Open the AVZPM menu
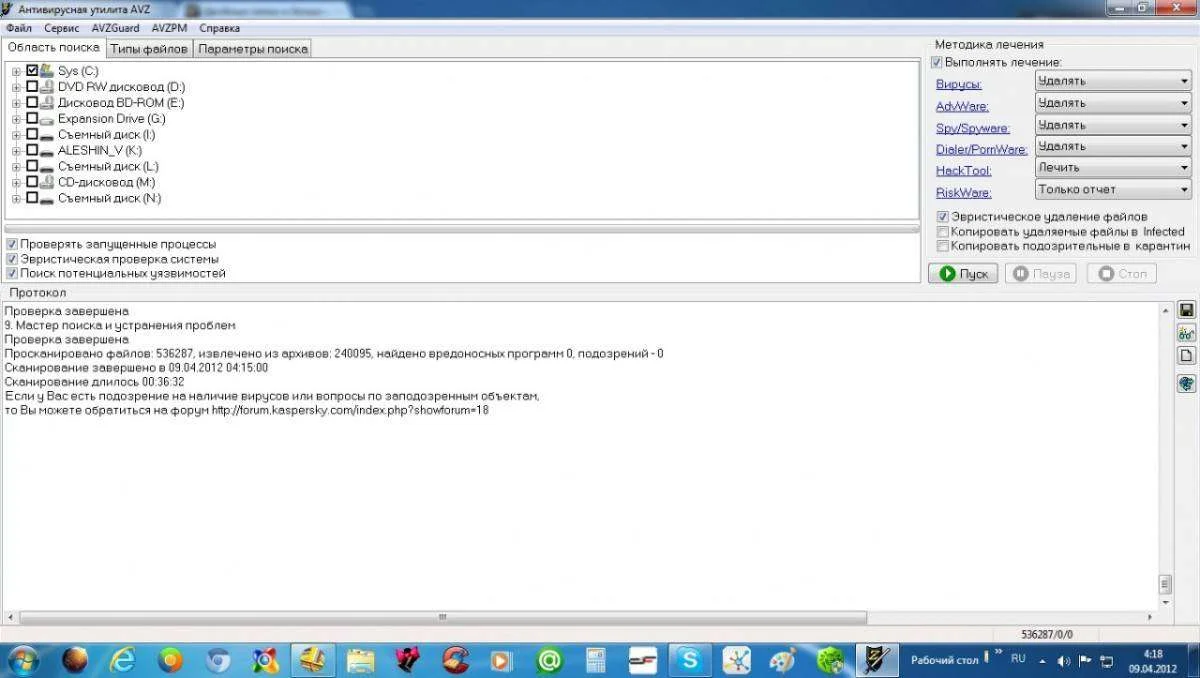Screen dimensions: 1200x678 (x=168, y=28)
